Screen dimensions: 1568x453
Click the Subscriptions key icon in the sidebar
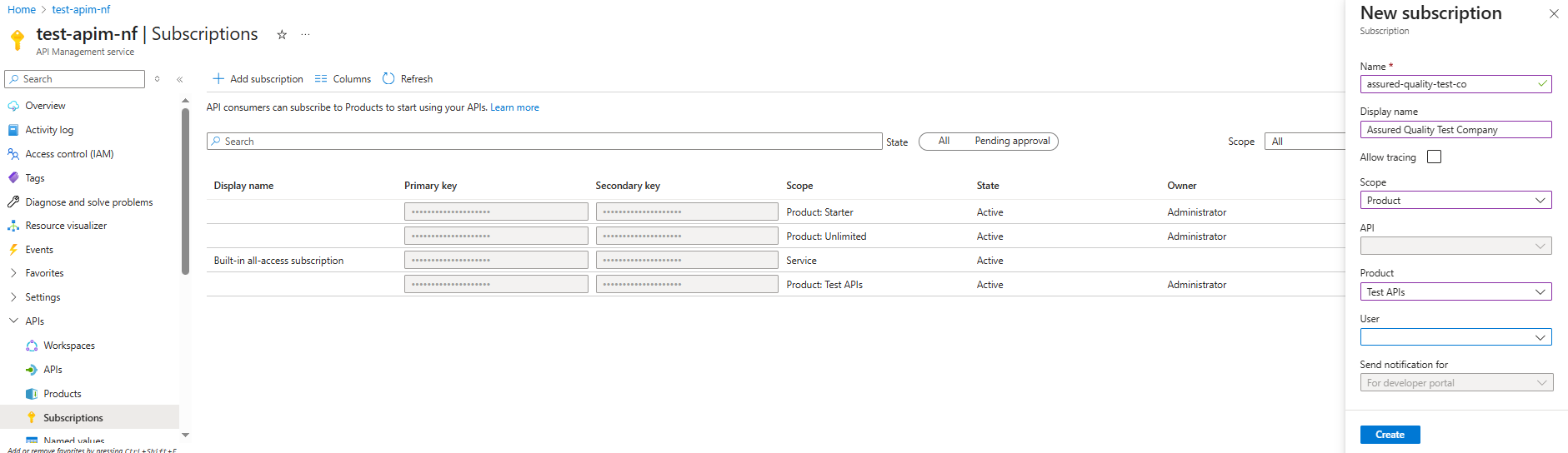32,418
